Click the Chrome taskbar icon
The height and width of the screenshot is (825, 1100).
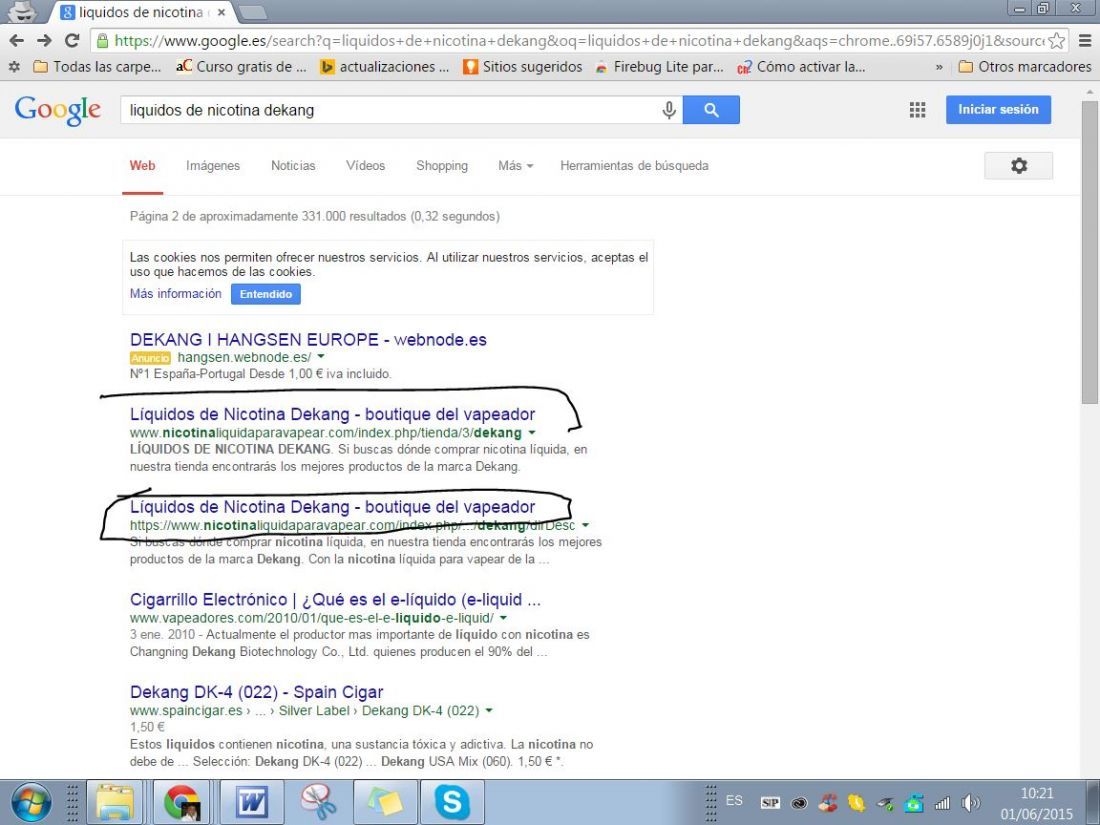(x=182, y=802)
